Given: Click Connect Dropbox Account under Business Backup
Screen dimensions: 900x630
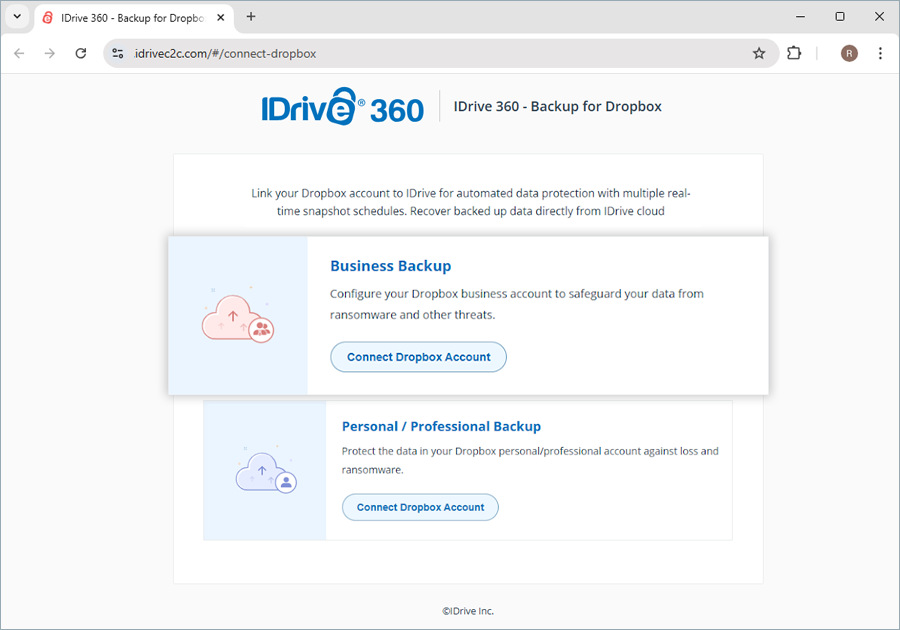Looking at the screenshot, I should point(418,357).
